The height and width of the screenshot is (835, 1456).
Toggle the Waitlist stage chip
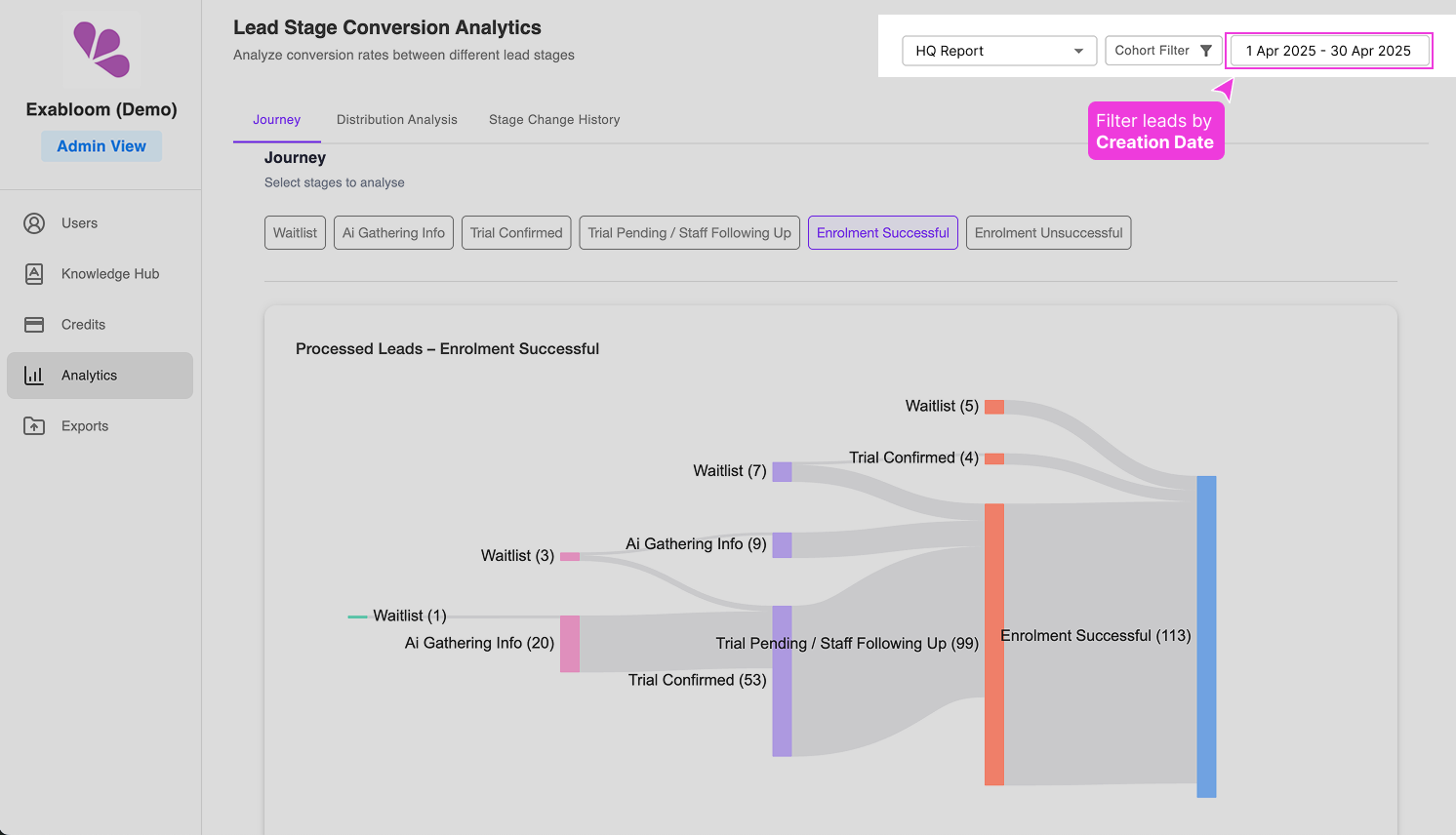pyautogui.click(x=295, y=233)
